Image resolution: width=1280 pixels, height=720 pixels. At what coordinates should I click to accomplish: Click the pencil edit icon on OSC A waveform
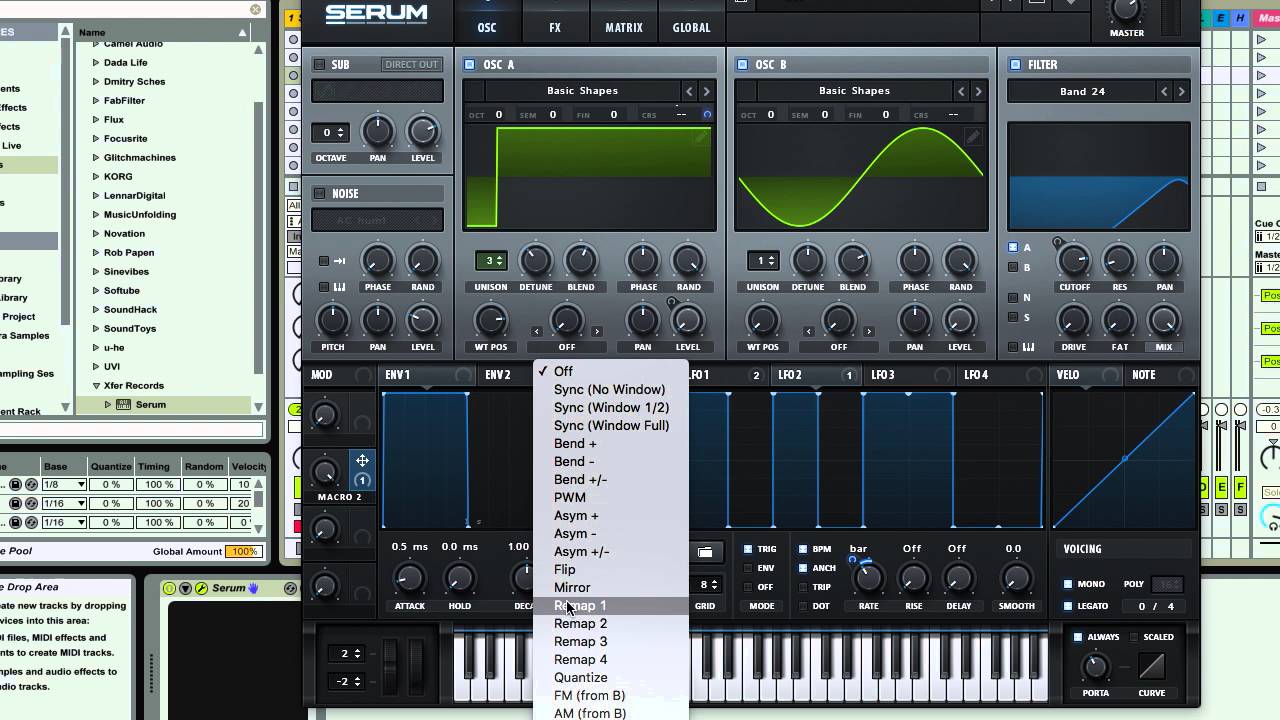(x=702, y=137)
